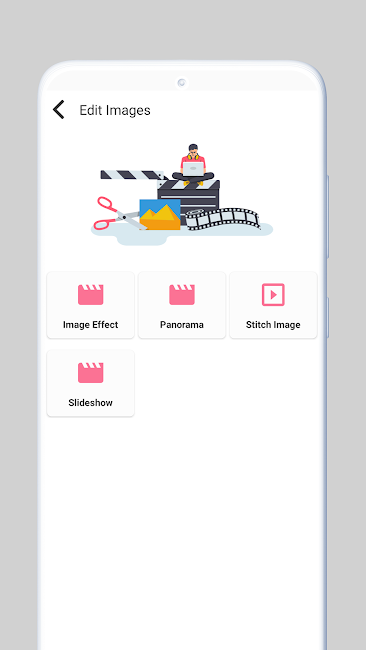
Task: Click the mountain landscape picture in the illustration
Action: tap(160, 214)
